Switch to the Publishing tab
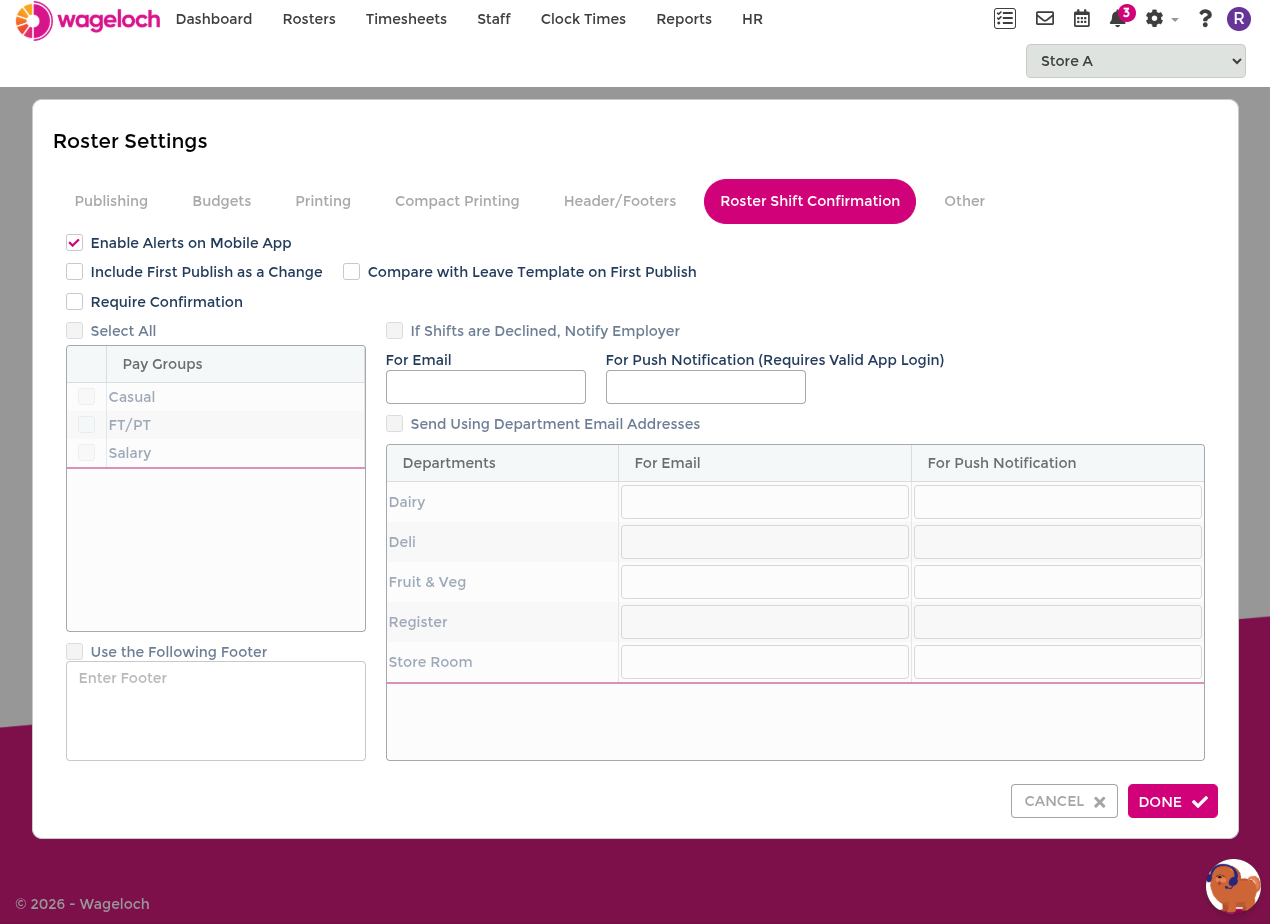Viewport: 1270px width, 924px height. (x=111, y=201)
